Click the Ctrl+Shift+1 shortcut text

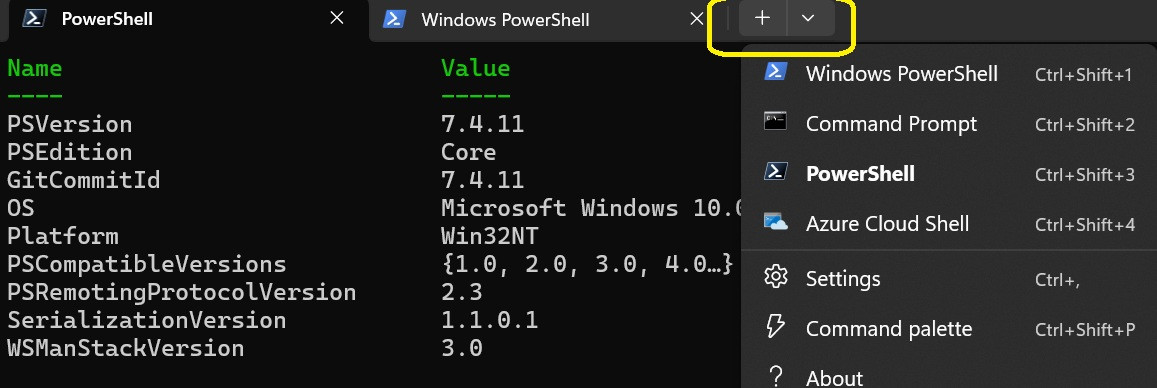point(1083,75)
